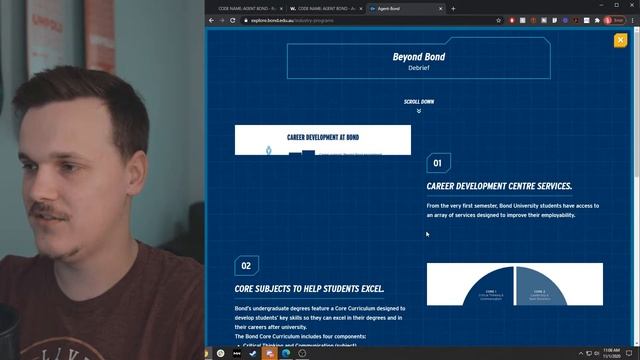This screenshot has height=360, width=640.
Task: Close the W. CODE NAME: AGENT BOND tab
Action: tap(361, 9)
